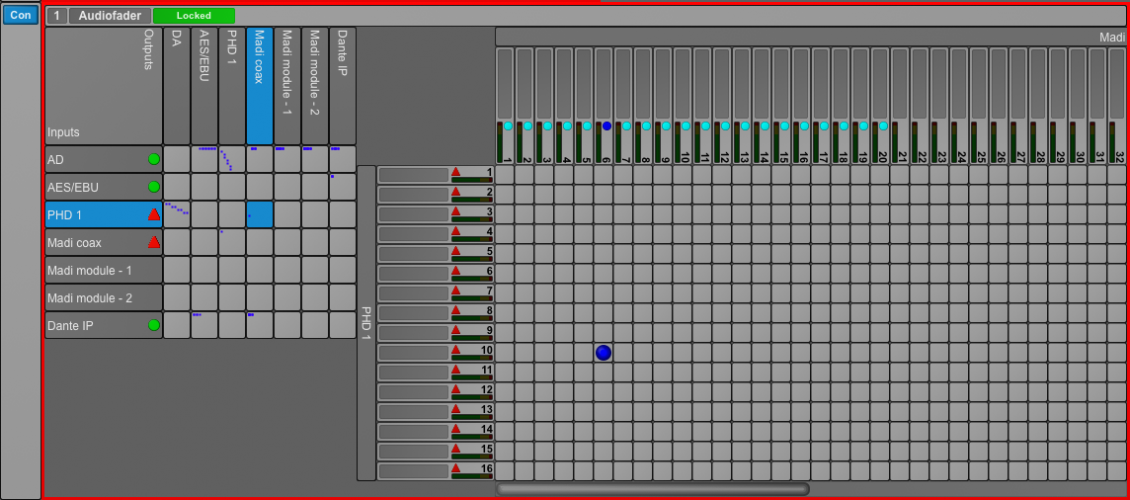Click red triangle on PHD 1 channel 12
This screenshot has height=500, width=1130.
[456, 388]
